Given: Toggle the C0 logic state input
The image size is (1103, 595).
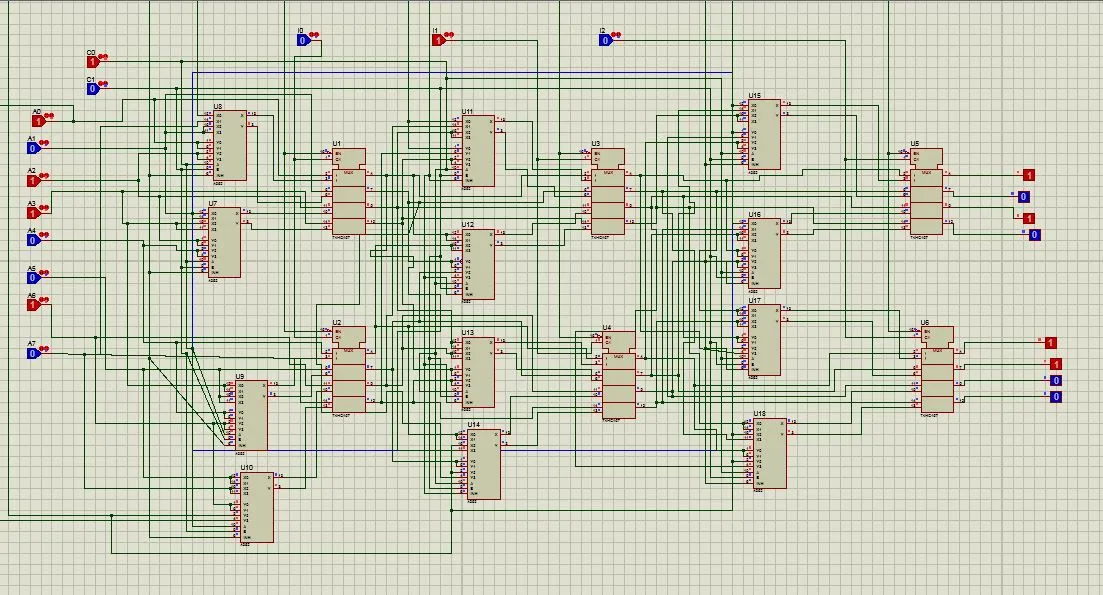Looking at the screenshot, I should (93, 62).
